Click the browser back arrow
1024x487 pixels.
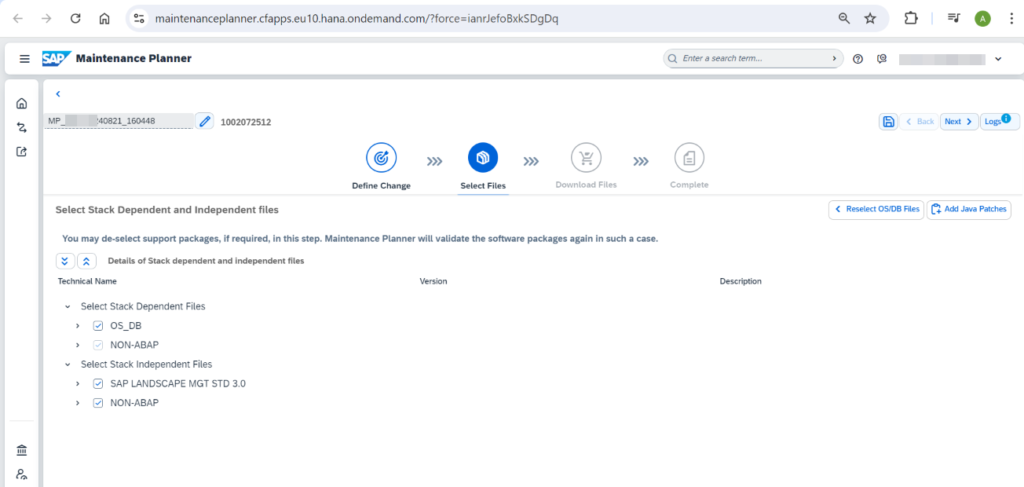(x=18, y=19)
